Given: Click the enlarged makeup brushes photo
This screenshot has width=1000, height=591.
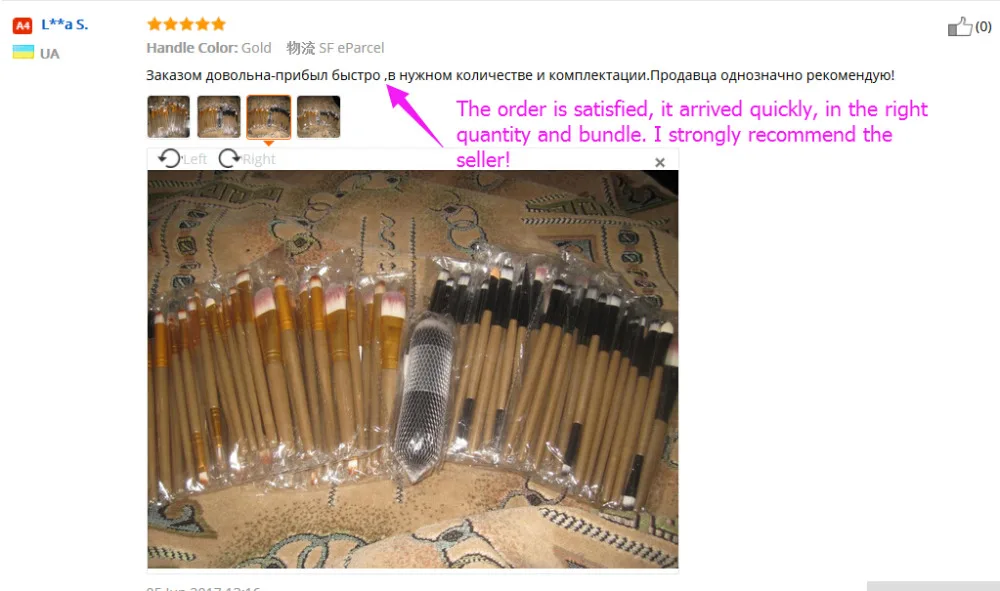Looking at the screenshot, I should pos(413,369).
